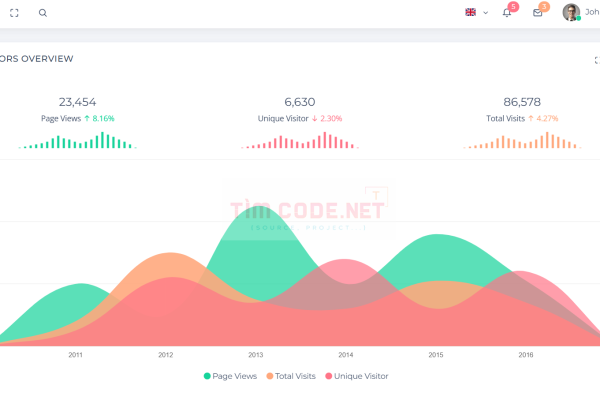The height and width of the screenshot is (400, 600).
Task: Expand the language dropdown chevron
Action: pos(486,13)
